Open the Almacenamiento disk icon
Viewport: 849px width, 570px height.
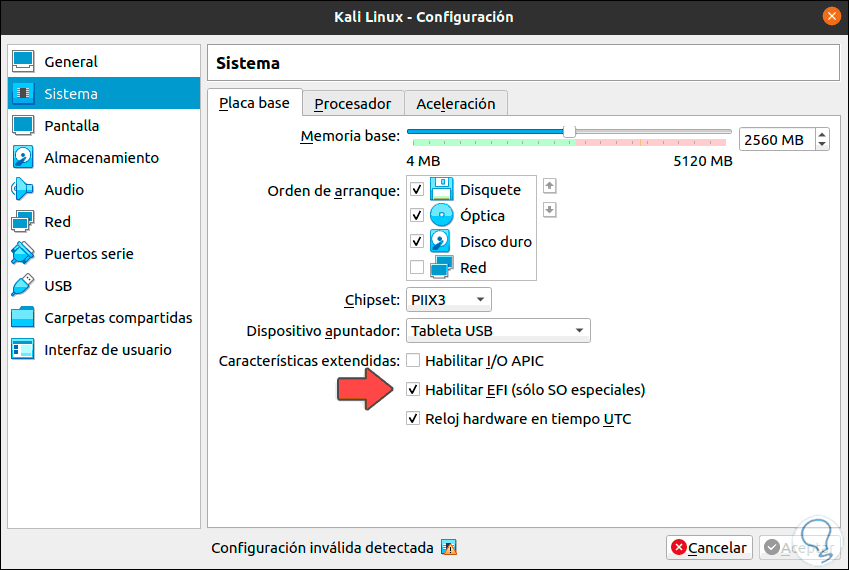pos(23,157)
